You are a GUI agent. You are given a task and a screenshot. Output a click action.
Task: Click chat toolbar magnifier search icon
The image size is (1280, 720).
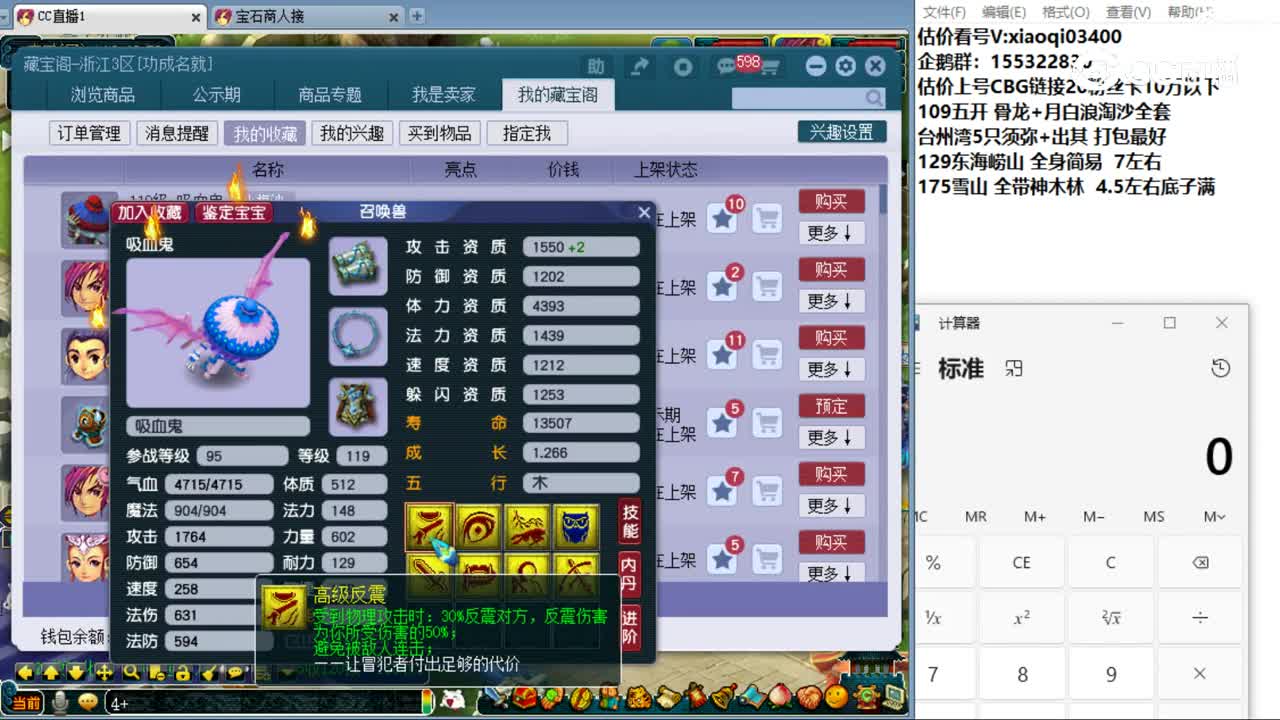click(131, 673)
